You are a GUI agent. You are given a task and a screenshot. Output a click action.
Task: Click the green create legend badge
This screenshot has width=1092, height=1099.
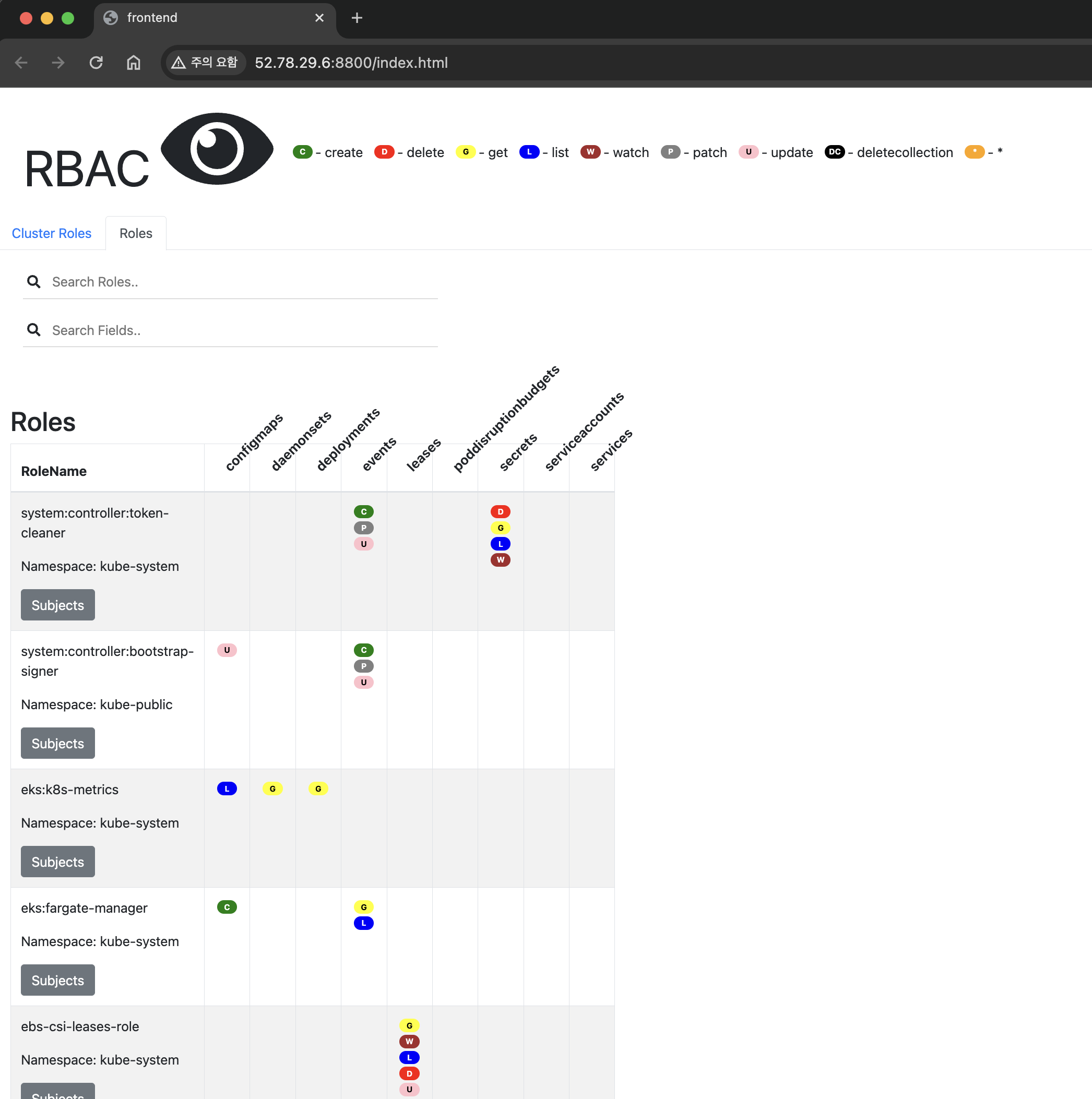pos(302,152)
